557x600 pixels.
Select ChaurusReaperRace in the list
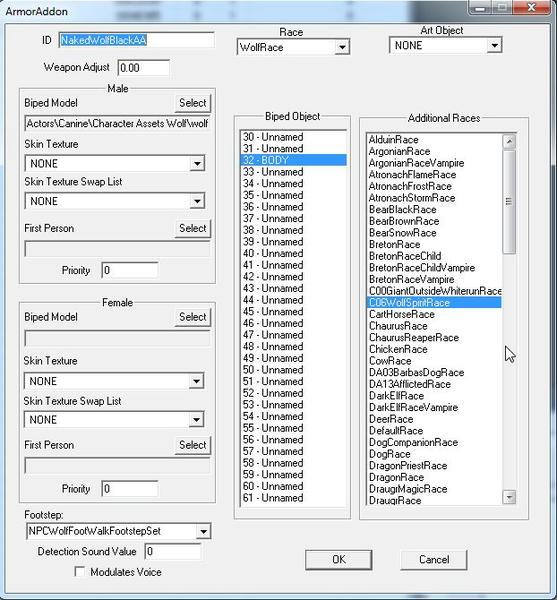coord(434,338)
